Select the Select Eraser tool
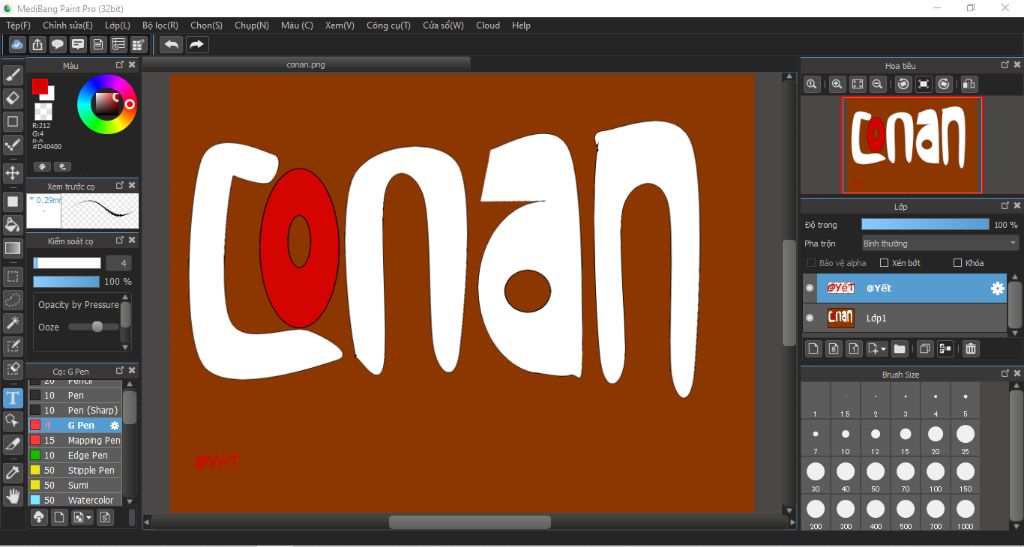The height and width of the screenshot is (547, 1024). (x=12, y=369)
